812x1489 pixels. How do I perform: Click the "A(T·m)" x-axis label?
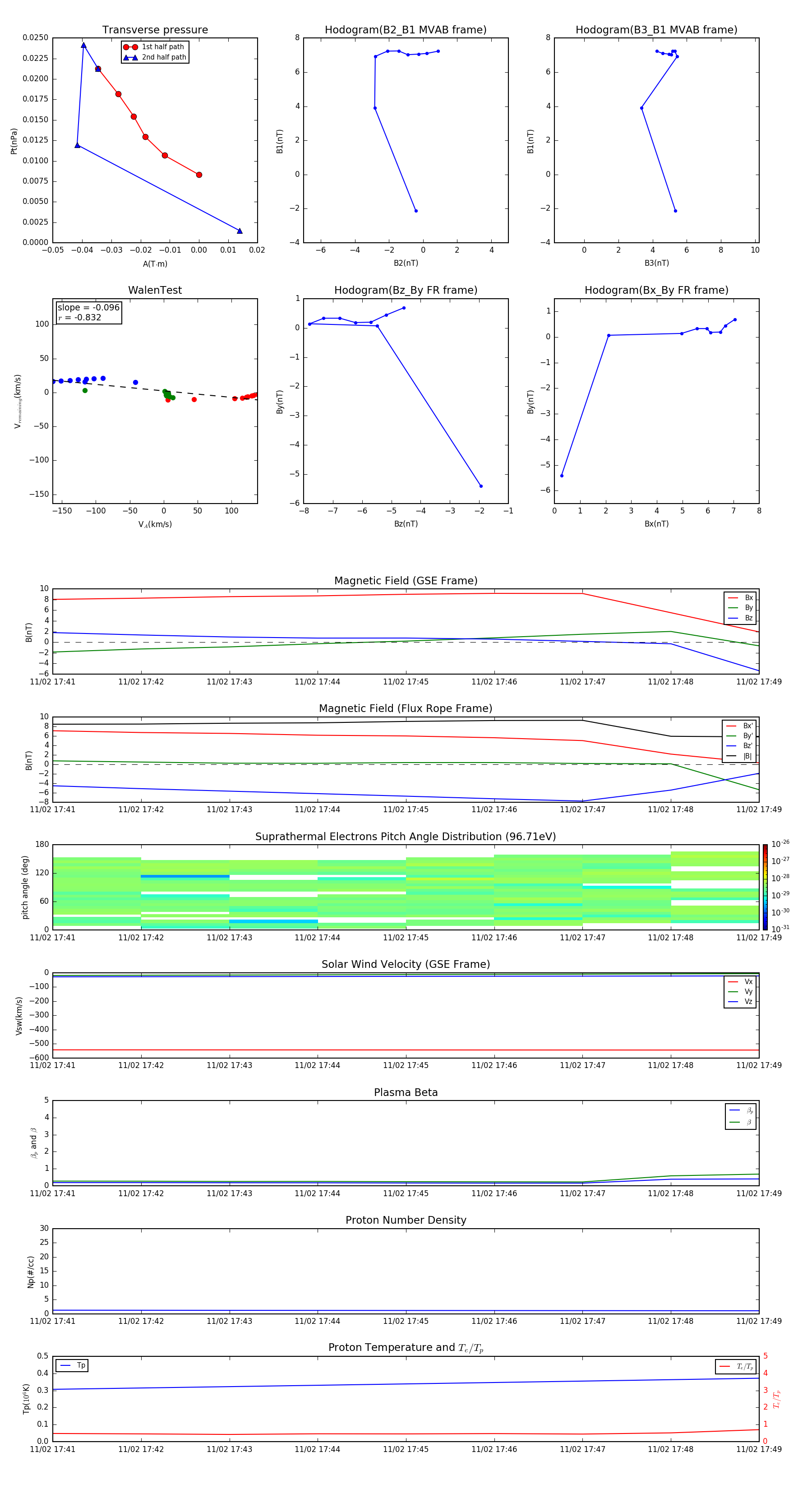click(155, 264)
